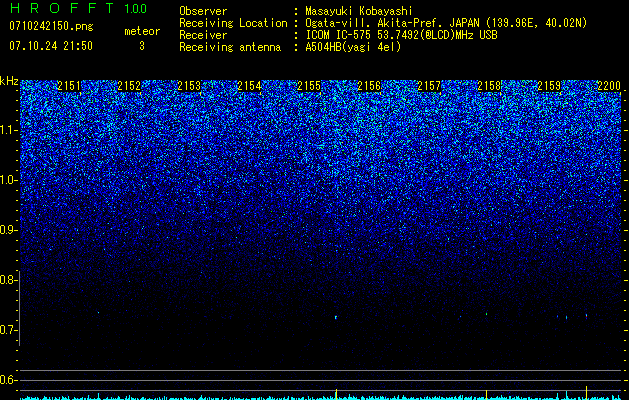Image resolution: width=629 pixels, height=400 pixels.
Task: Click the kHz axis unit label
Action: tap(9, 81)
